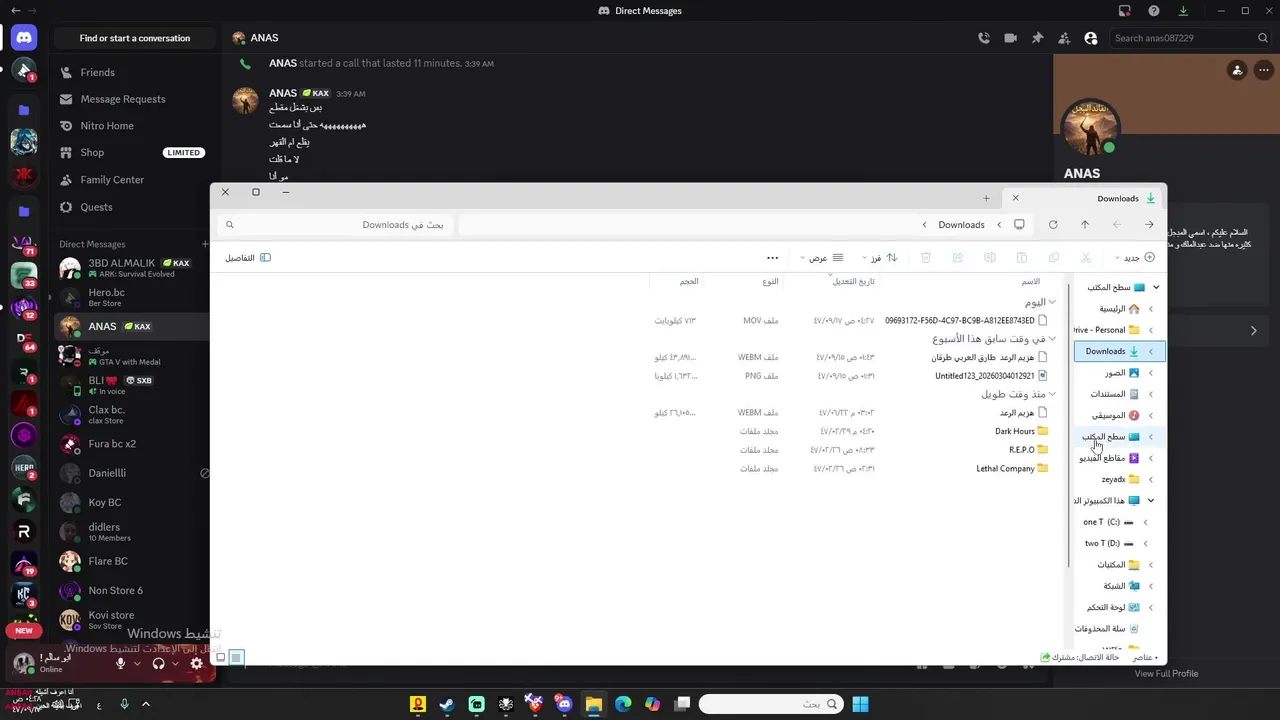This screenshot has height=720, width=1280.
Task: Open Quests in Discord sidebar
Action: point(96,207)
